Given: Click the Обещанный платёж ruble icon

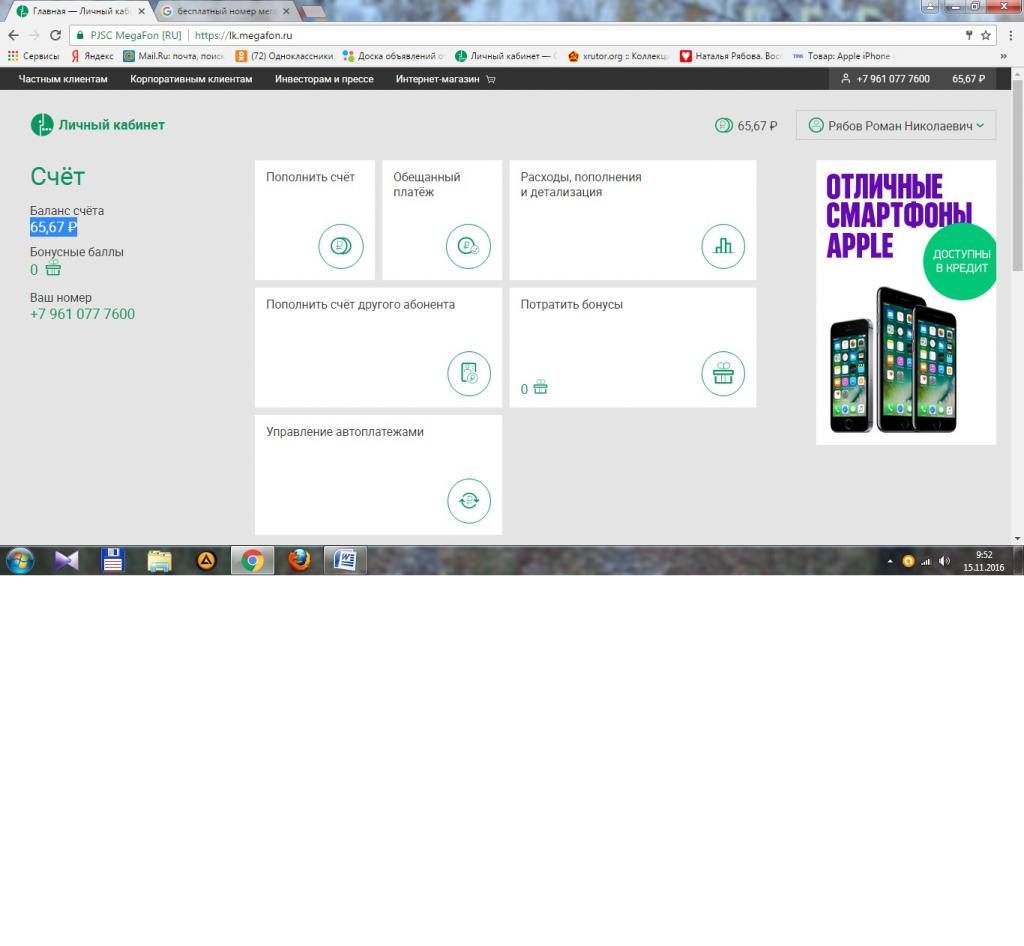Looking at the screenshot, I should coord(468,246).
